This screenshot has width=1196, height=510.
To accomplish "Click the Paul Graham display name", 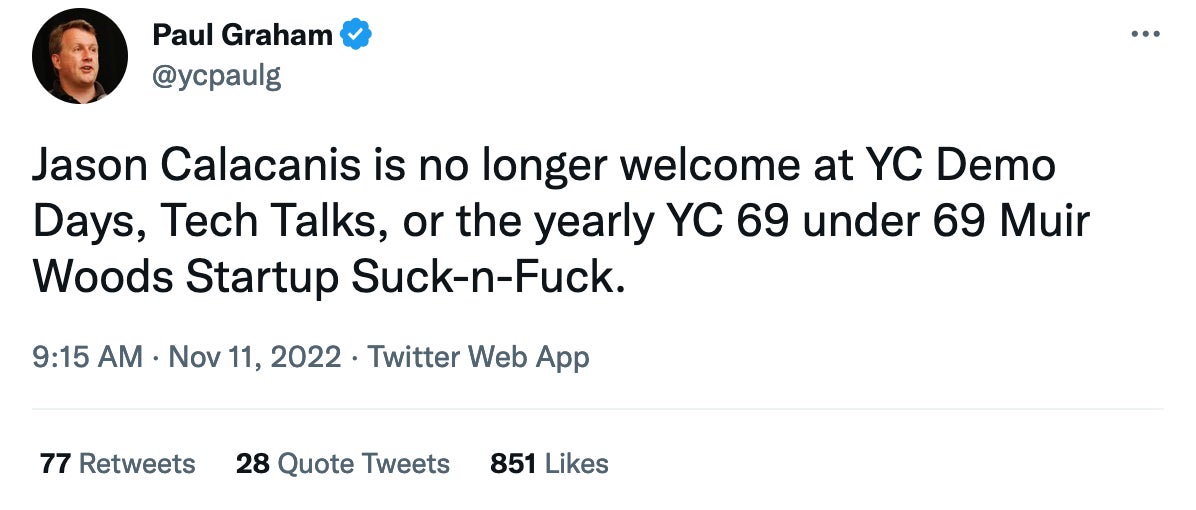I will [x=242, y=35].
